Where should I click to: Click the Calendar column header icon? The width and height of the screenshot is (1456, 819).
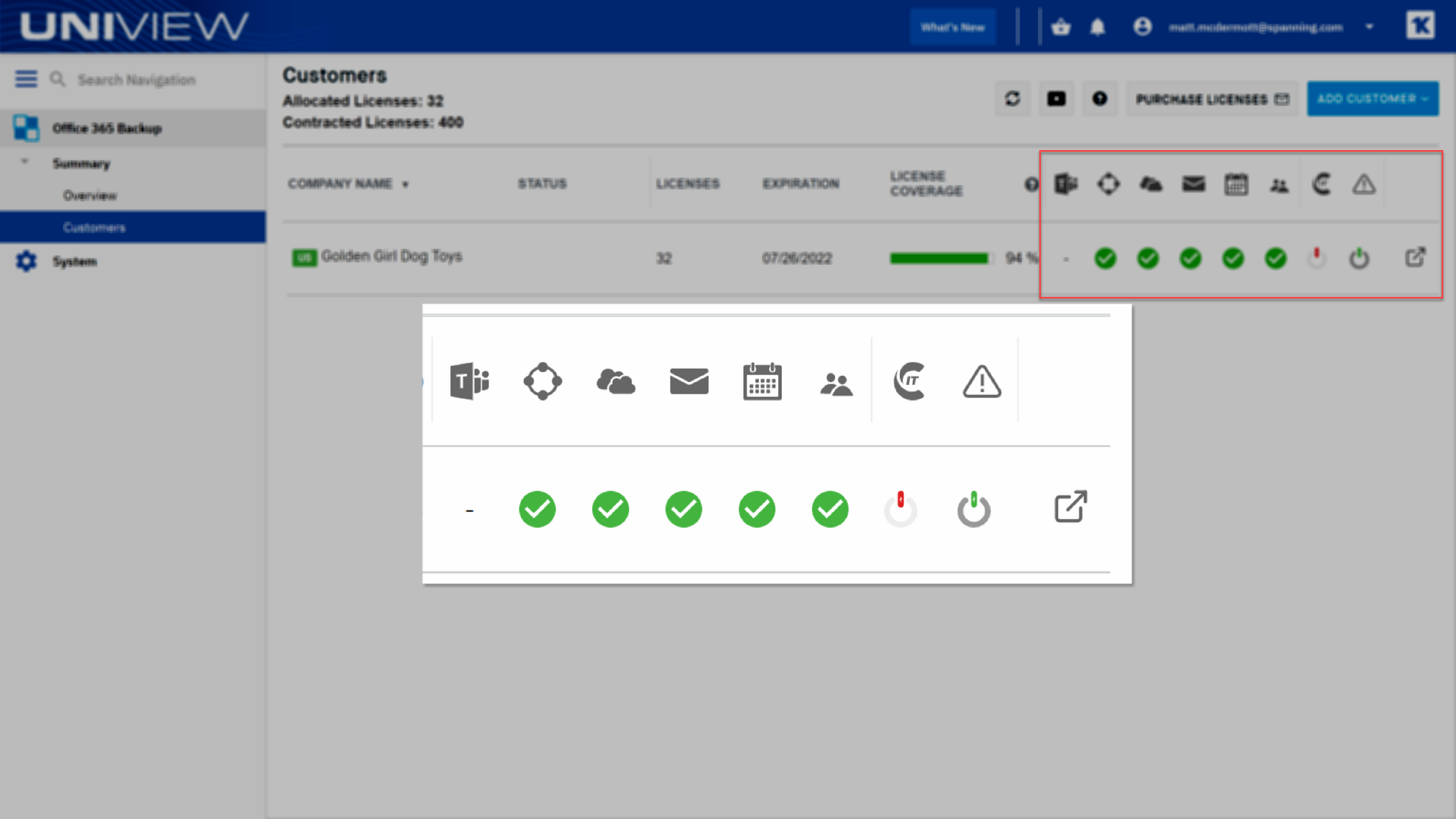1236,184
